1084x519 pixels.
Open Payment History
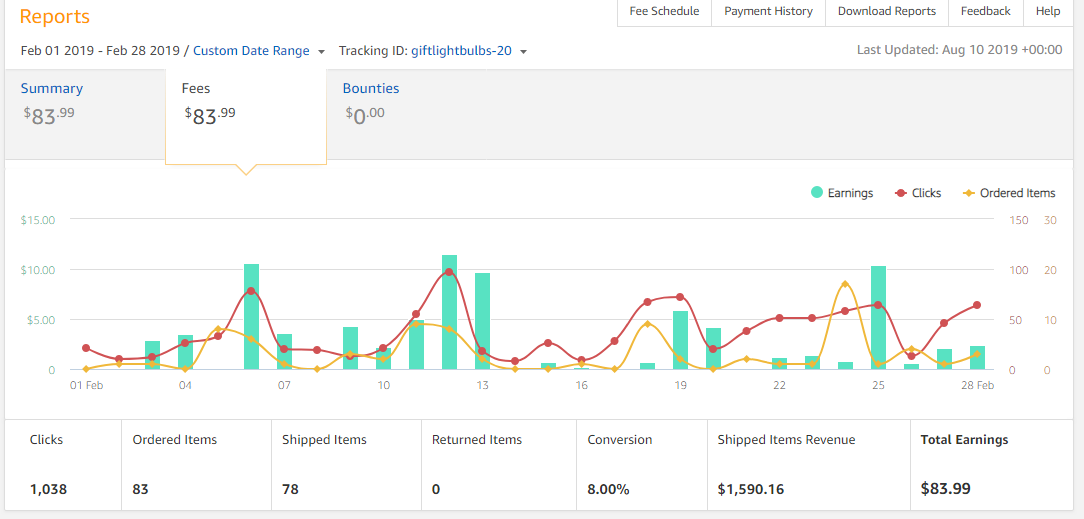tap(768, 11)
